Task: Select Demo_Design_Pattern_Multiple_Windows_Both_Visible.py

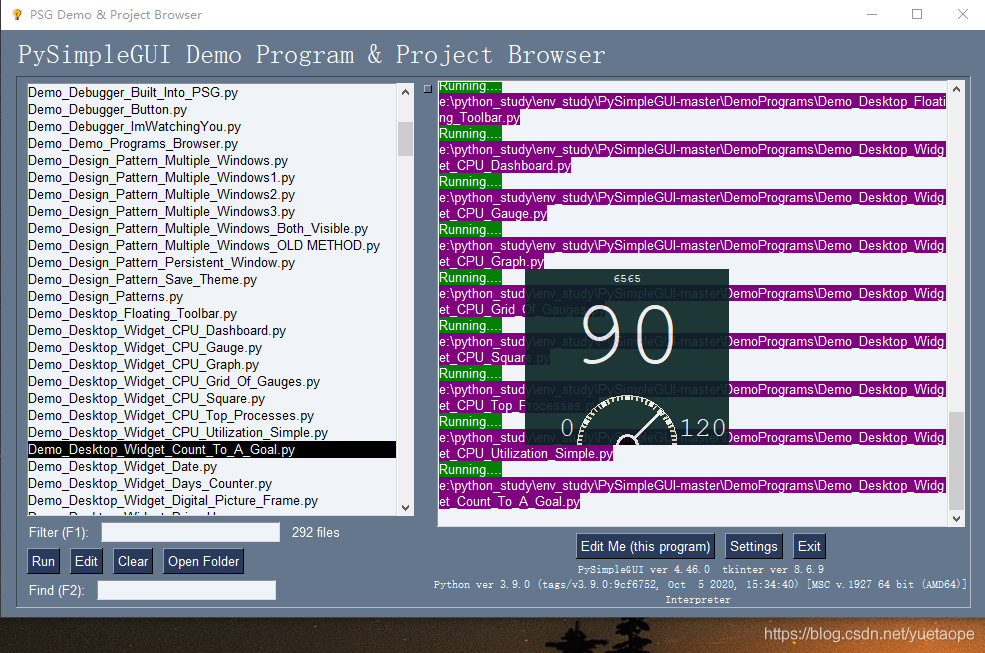Action: click(x=212, y=228)
